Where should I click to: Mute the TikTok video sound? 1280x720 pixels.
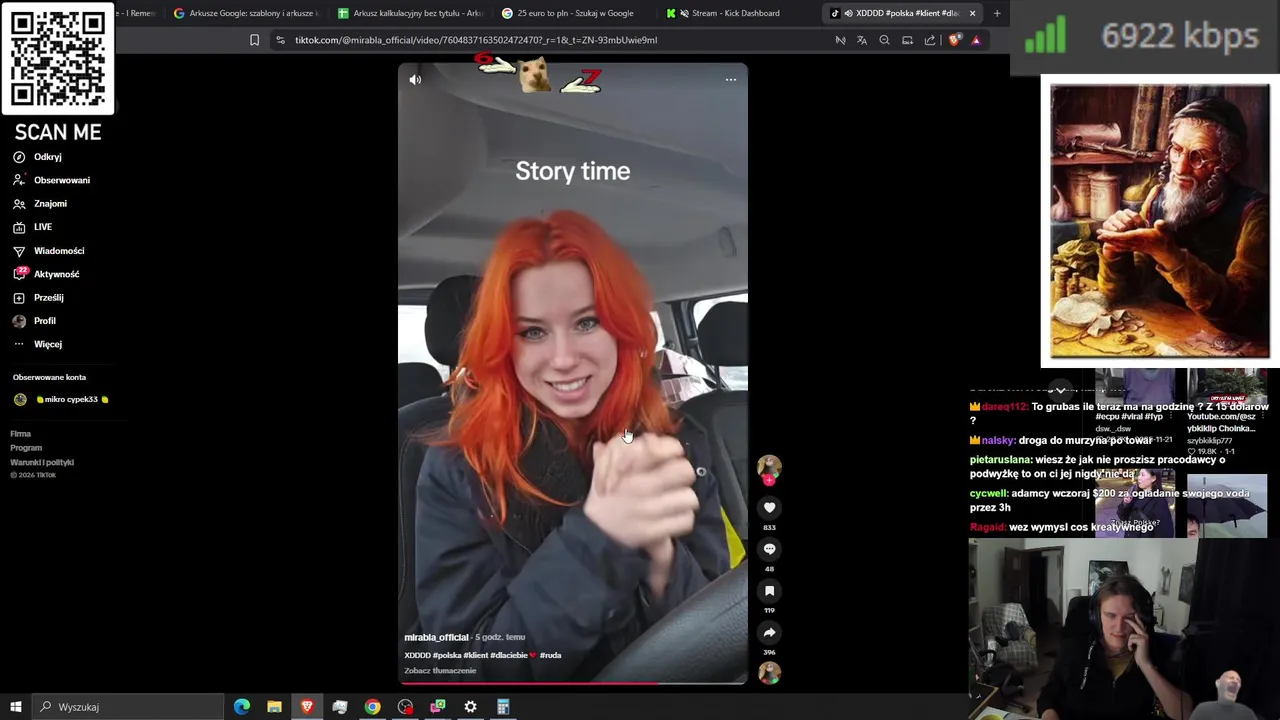point(415,80)
